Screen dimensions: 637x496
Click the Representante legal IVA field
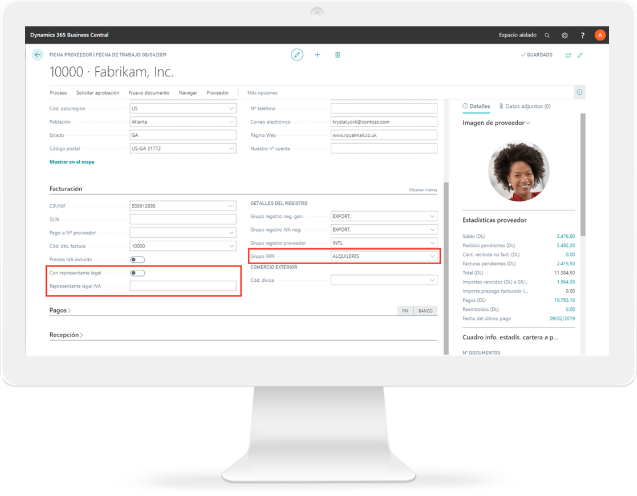[183, 286]
